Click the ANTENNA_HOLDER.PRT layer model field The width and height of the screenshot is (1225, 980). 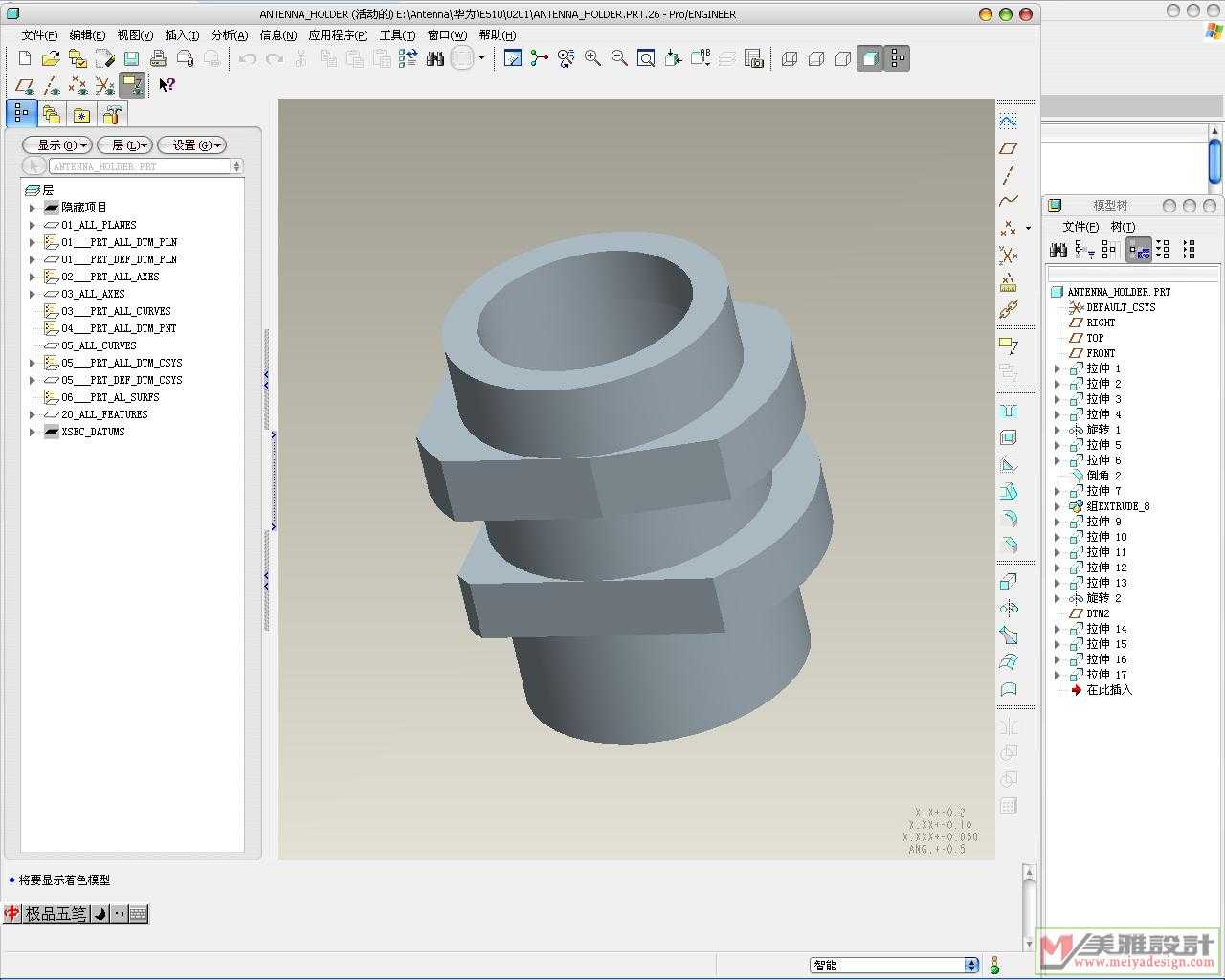[x=141, y=167]
